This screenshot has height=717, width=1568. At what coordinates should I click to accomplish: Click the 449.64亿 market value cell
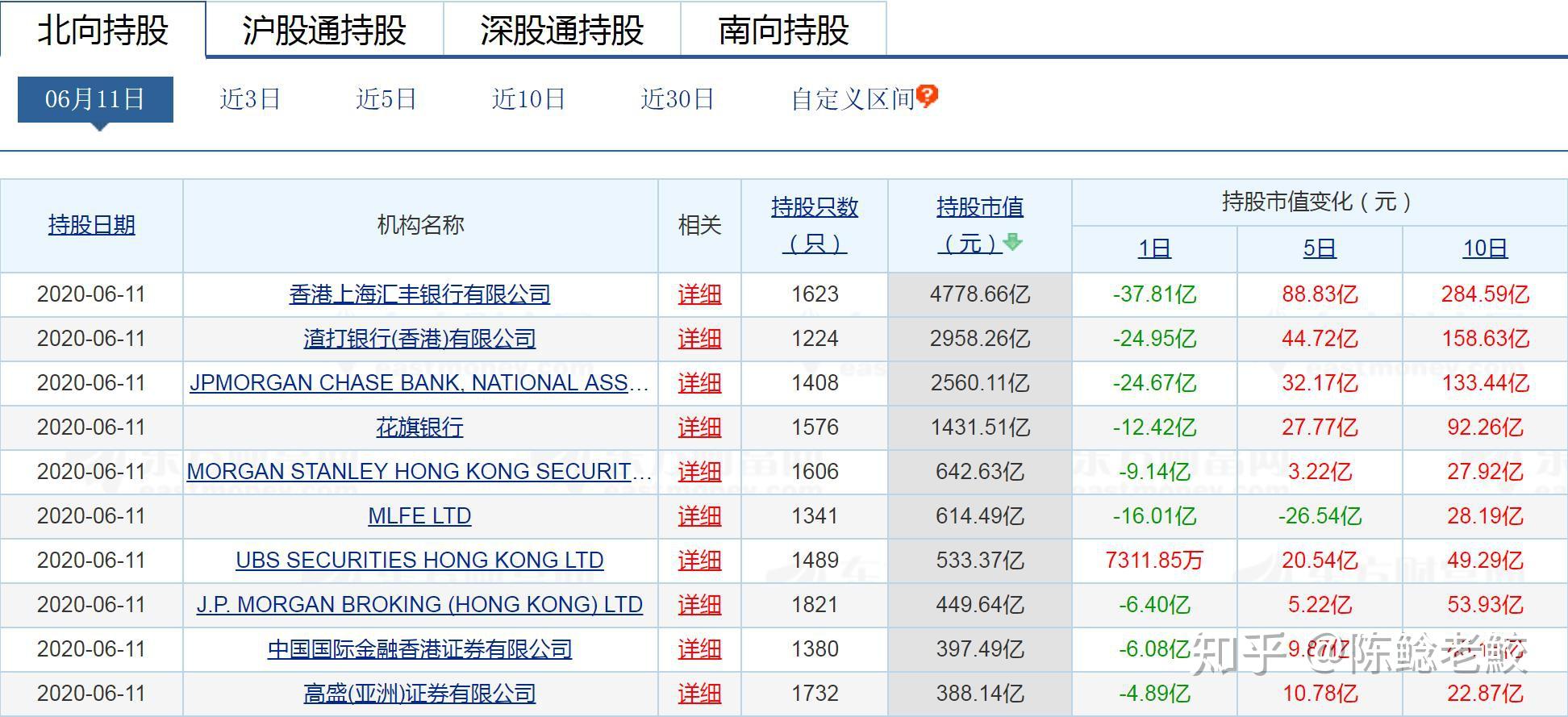tap(980, 605)
